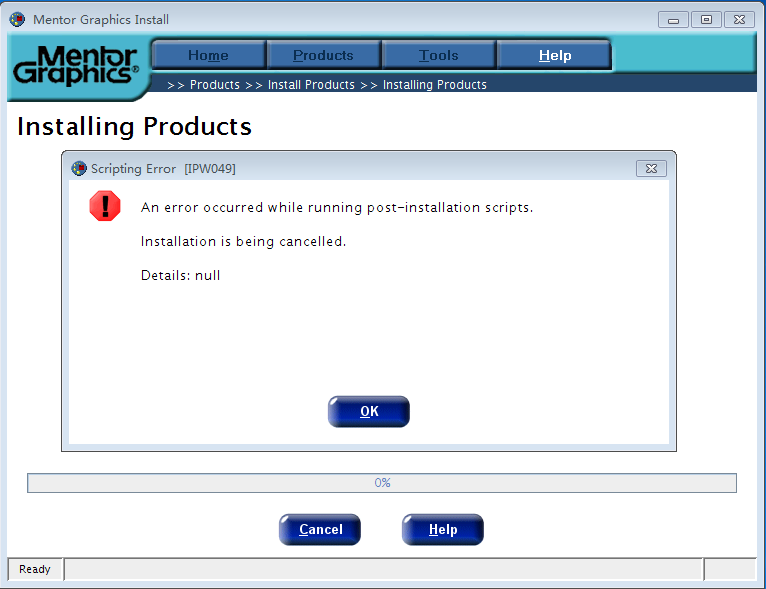Click the 'Details: null' message line
This screenshot has width=766, height=589.
[x=180, y=275]
